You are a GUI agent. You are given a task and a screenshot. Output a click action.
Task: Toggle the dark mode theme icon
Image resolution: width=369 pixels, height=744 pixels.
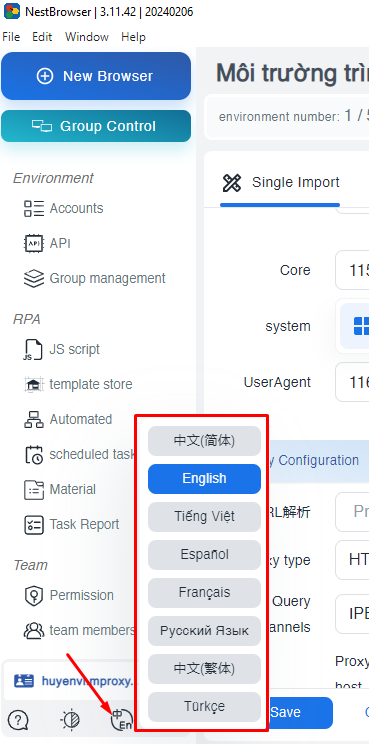[x=70, y=720]
